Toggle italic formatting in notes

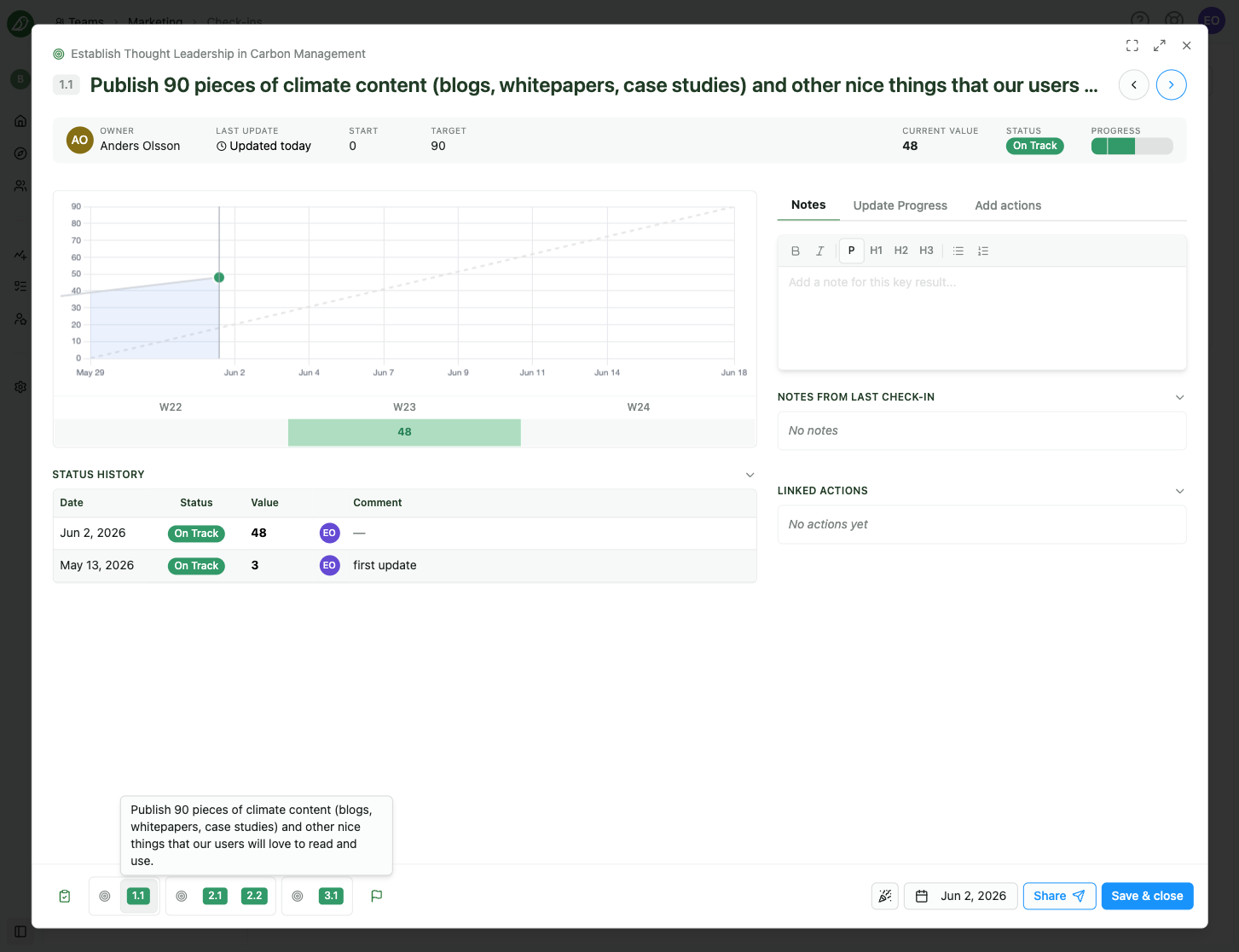(820, 251)
